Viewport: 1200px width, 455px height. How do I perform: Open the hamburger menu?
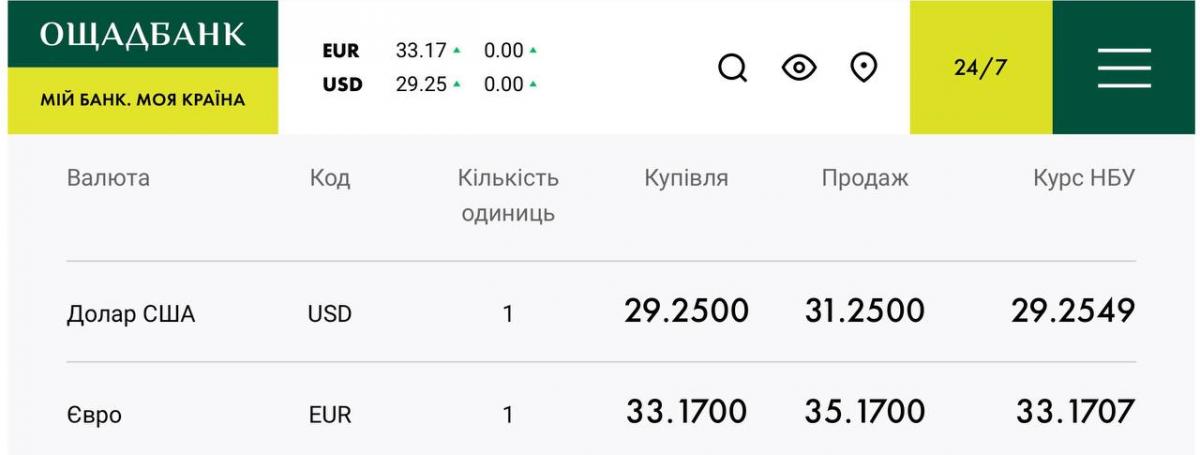(1124, 68)
